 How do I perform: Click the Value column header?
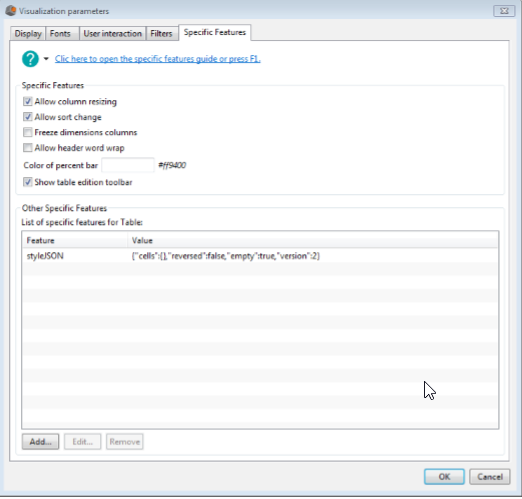click(313, 240)
